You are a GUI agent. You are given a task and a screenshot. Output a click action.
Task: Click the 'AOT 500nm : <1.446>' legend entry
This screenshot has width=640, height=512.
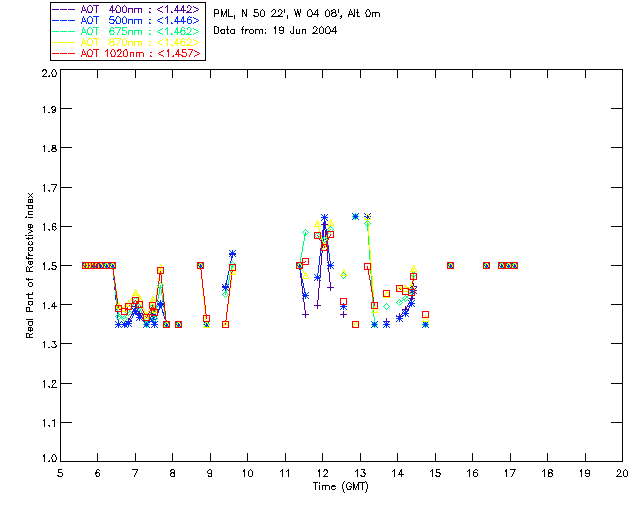point(127,20)
